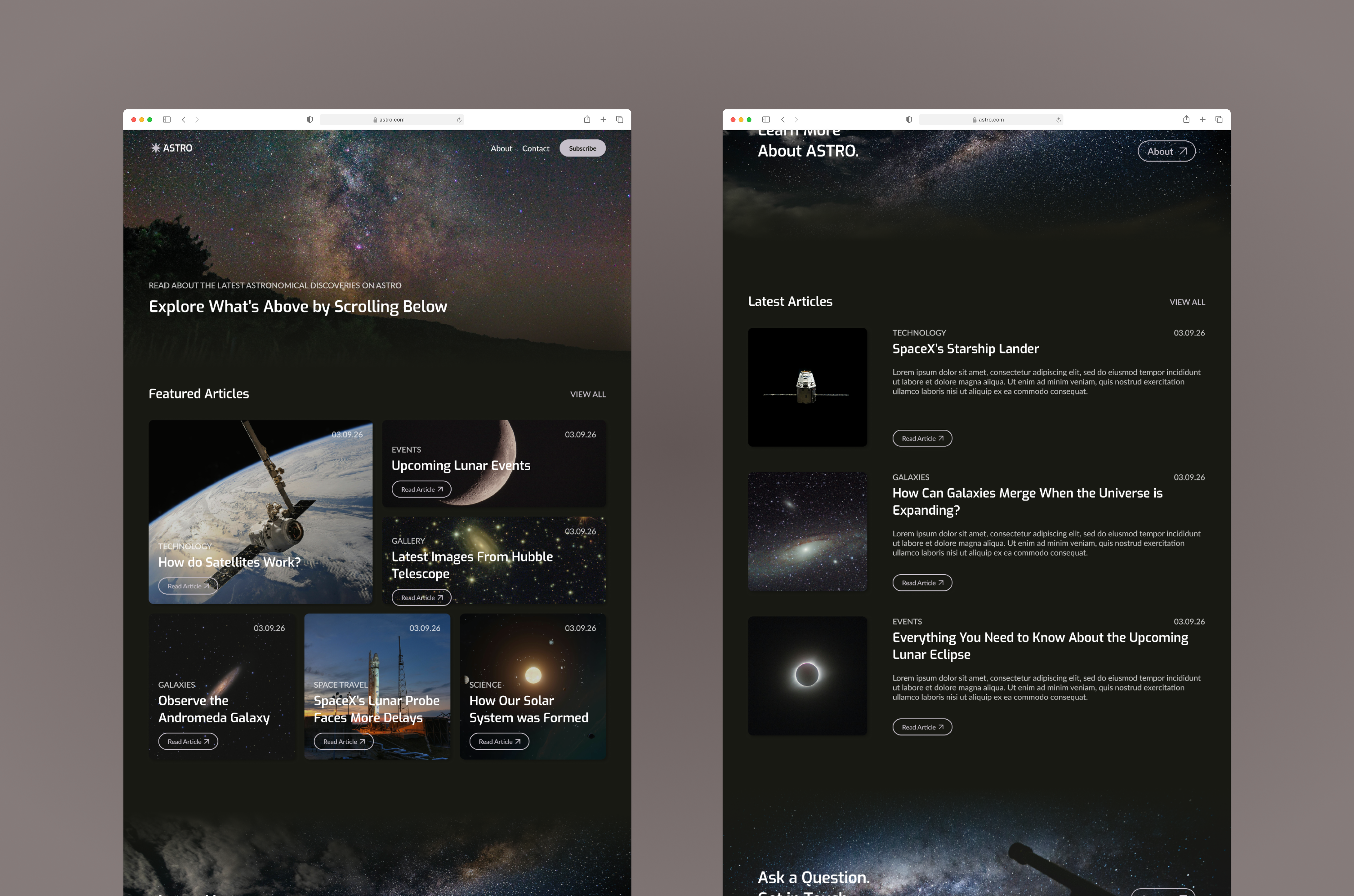Click the share icon in left browser toolbar
Viewport: 1354px width, 896px height.
pyautogui.click(x=587, y=119)
